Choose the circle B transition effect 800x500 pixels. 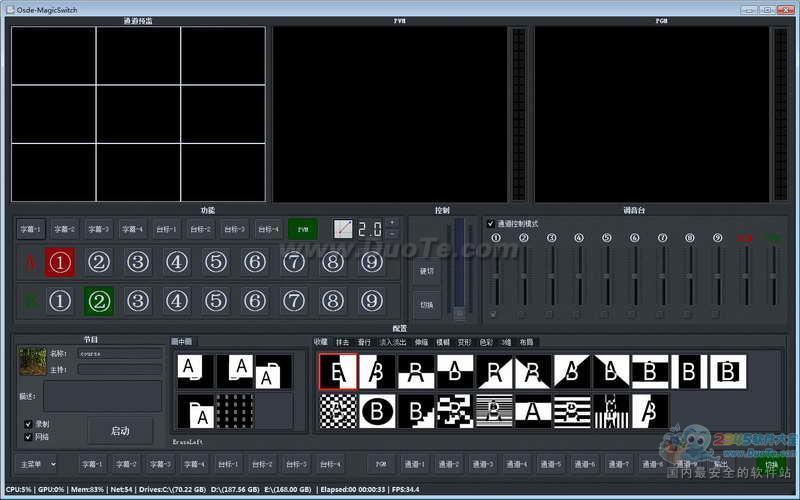click(377, 411)
